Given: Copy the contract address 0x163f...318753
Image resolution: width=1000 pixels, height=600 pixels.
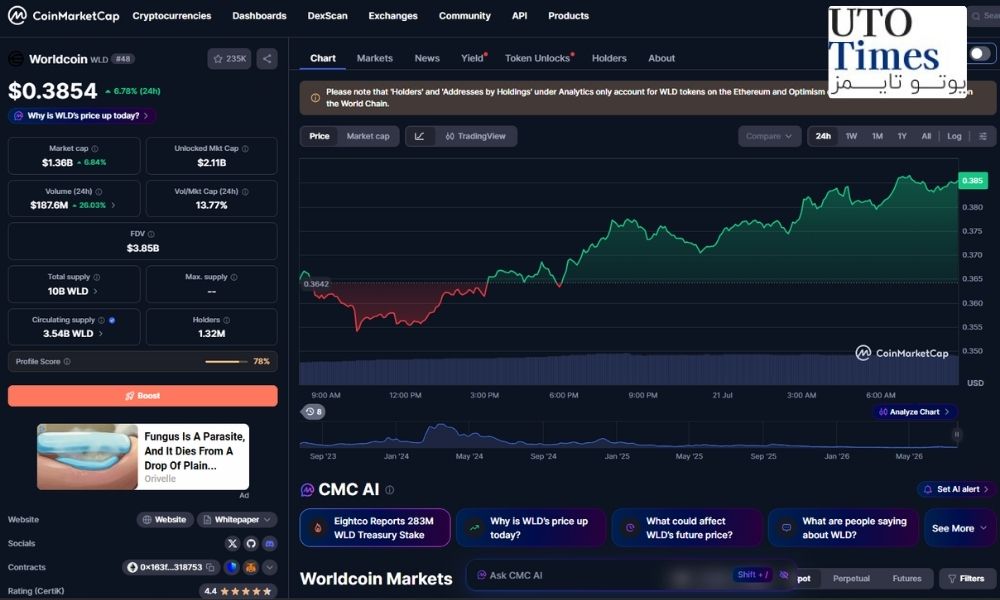Looking at the screenshot, I should (x=210, y=567).
